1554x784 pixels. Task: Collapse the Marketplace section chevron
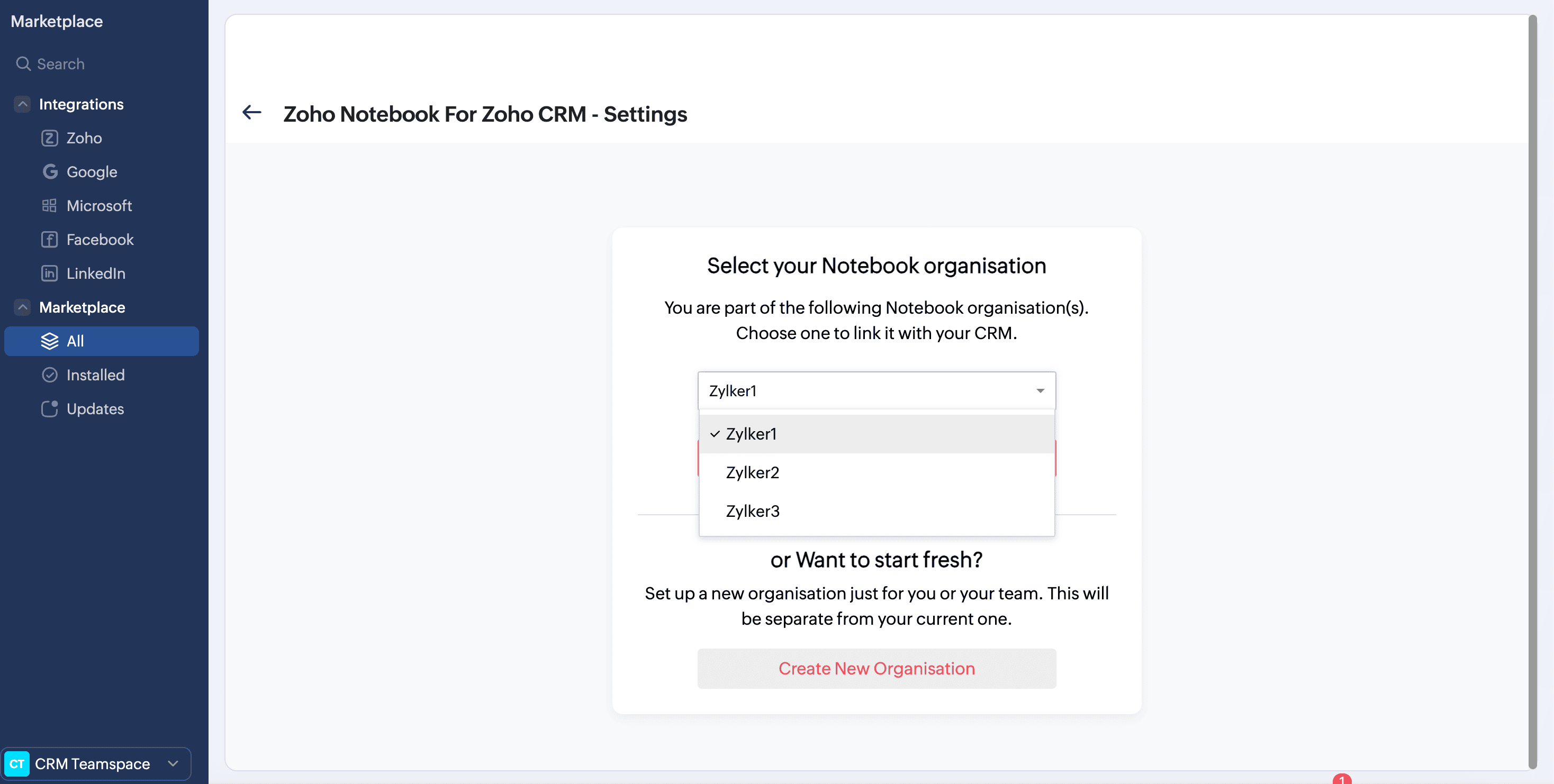point(22,307)
